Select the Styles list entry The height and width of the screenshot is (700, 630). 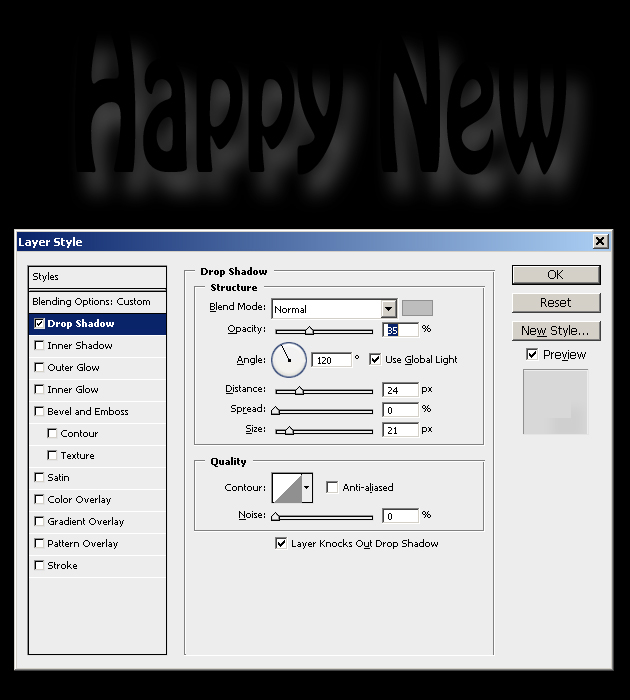pyautogui.click(x=97, y=277)
